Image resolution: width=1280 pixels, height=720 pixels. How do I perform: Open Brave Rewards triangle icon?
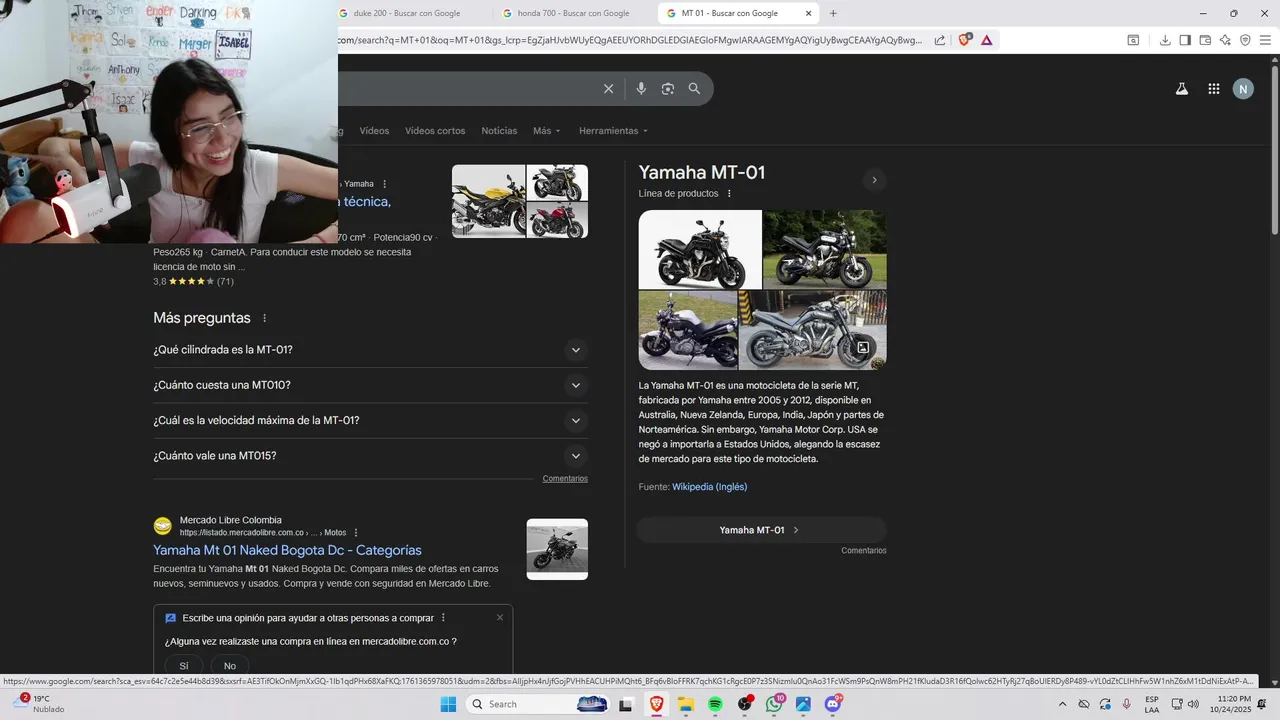pyautogui.click(x=987, y=40)
